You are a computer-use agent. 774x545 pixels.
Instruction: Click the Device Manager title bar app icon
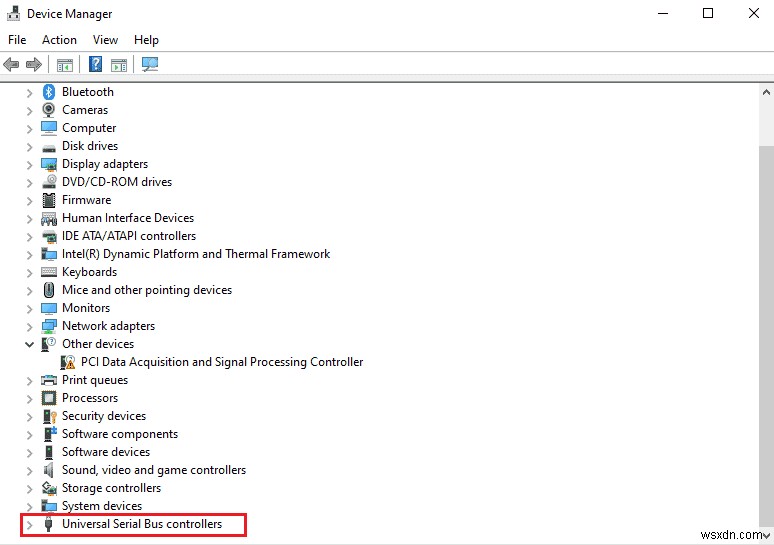coord(14,13)
